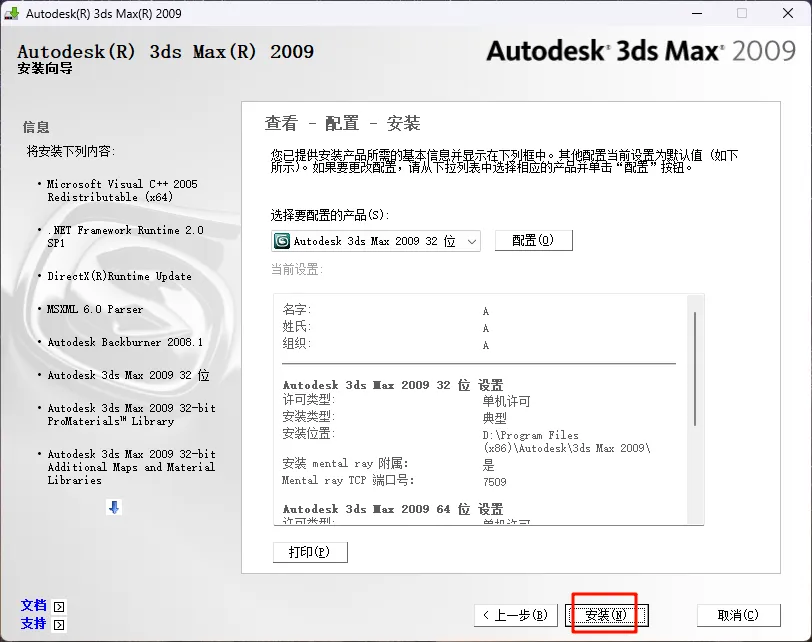The image size is (812, 642).
Task: Click the Autodesk 3ds Max 2009 32 位 设置 heading
Action: [393, 385]
